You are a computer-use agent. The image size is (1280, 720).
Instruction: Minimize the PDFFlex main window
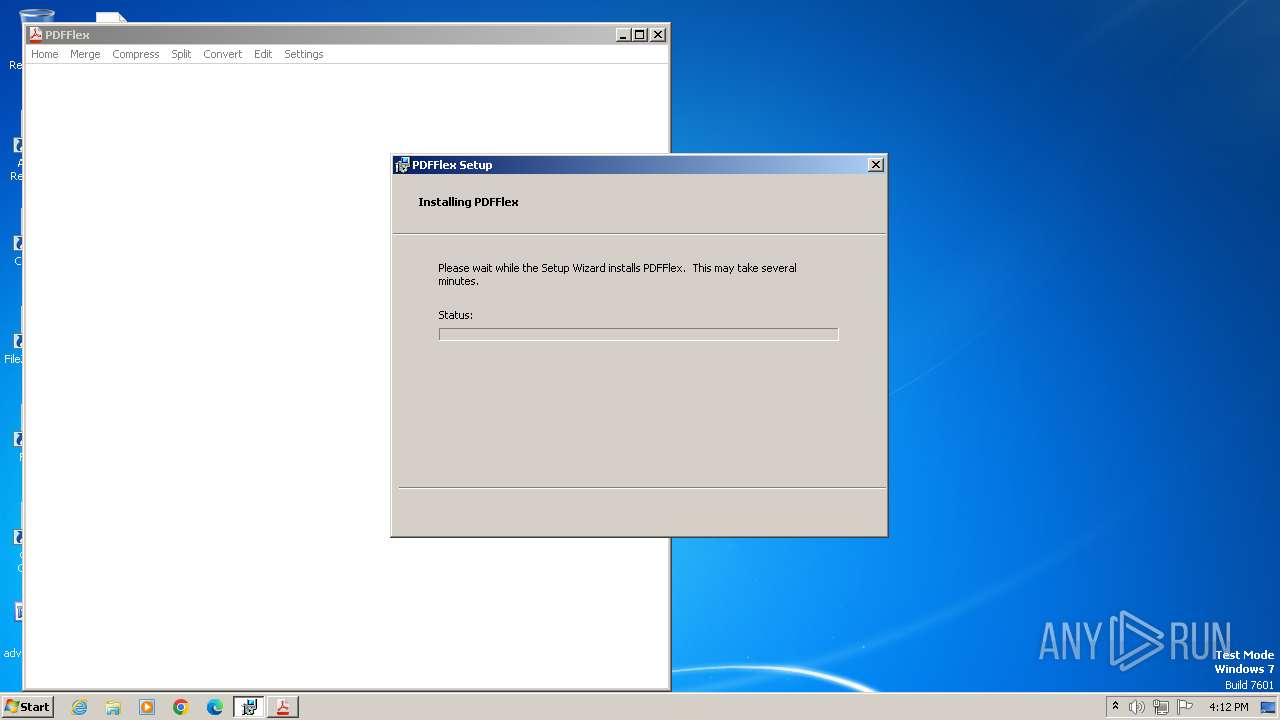tap(623, 34)
